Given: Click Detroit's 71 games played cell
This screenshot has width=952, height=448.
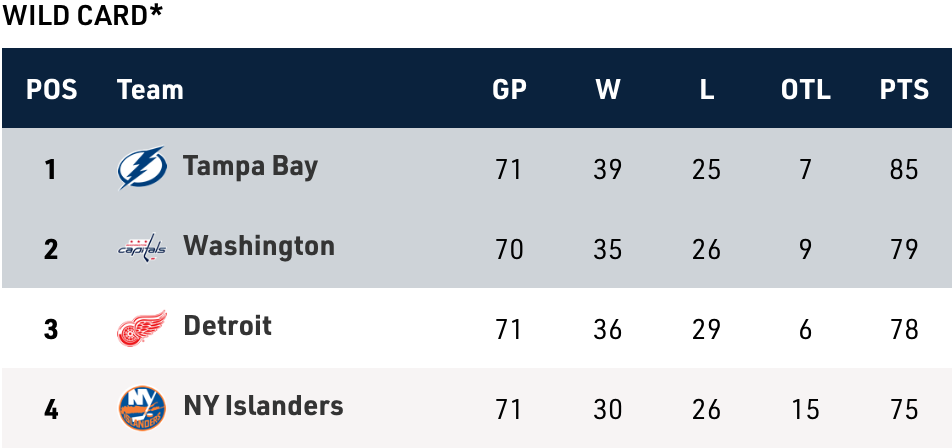Looking at the screenshot, I should point(509,329).
